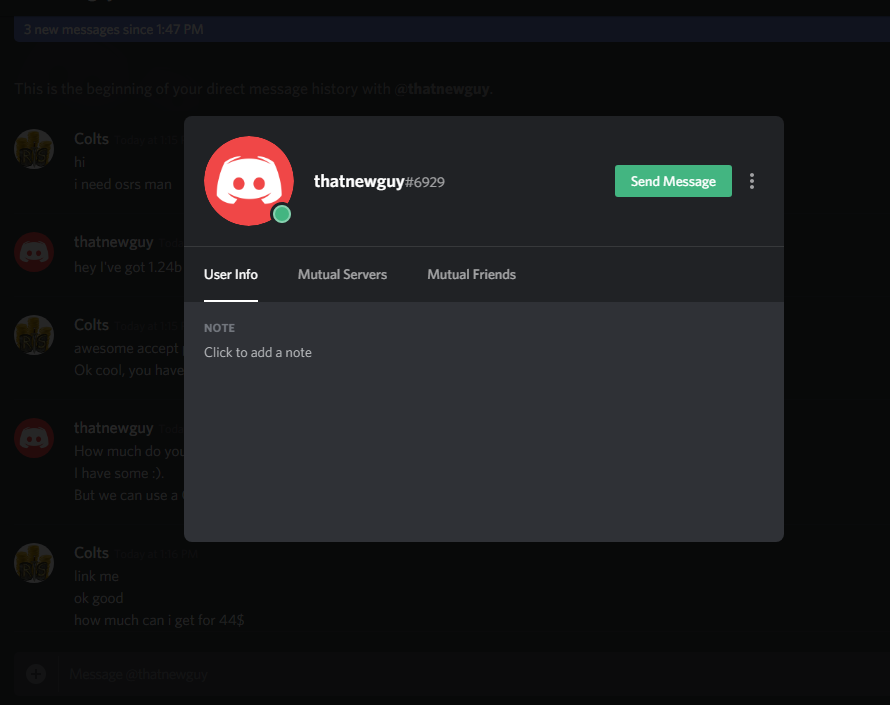This screenshot has height=705, width=890.
Task: Click Colts username above 'link me'
Action: 91,553
